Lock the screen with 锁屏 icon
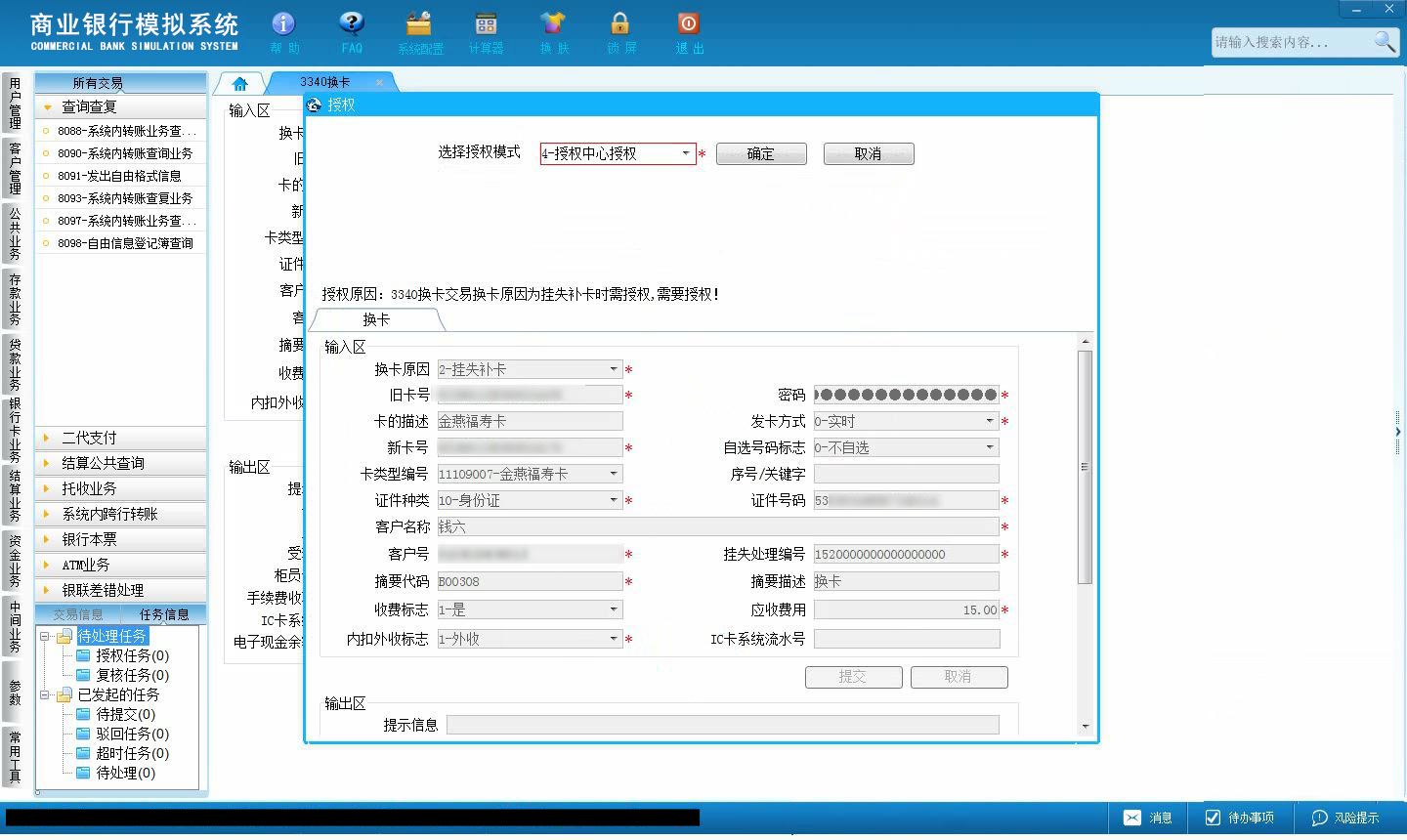The width and height of the screenshot is (1407, 840). click(620, 32)
